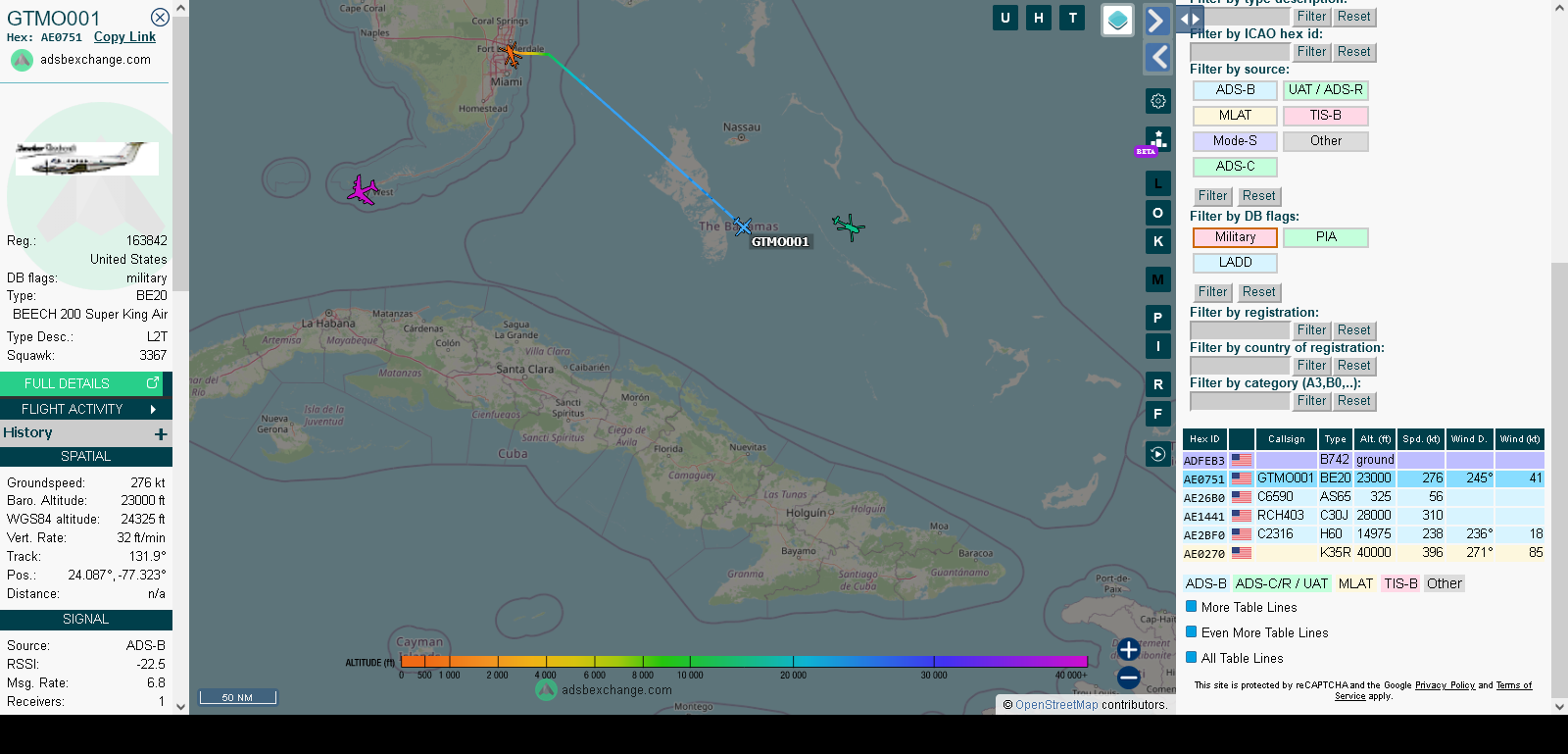The height and width of the screenshot is (754, 1568).
Task: Expand the FLIGHT ACTIVITY menu
Action: point(86,409)
